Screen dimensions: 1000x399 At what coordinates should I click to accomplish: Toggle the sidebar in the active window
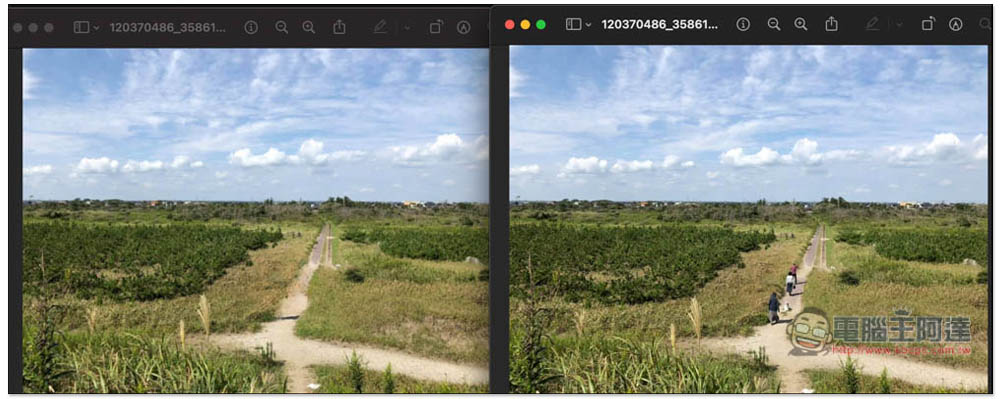(573, 24)
